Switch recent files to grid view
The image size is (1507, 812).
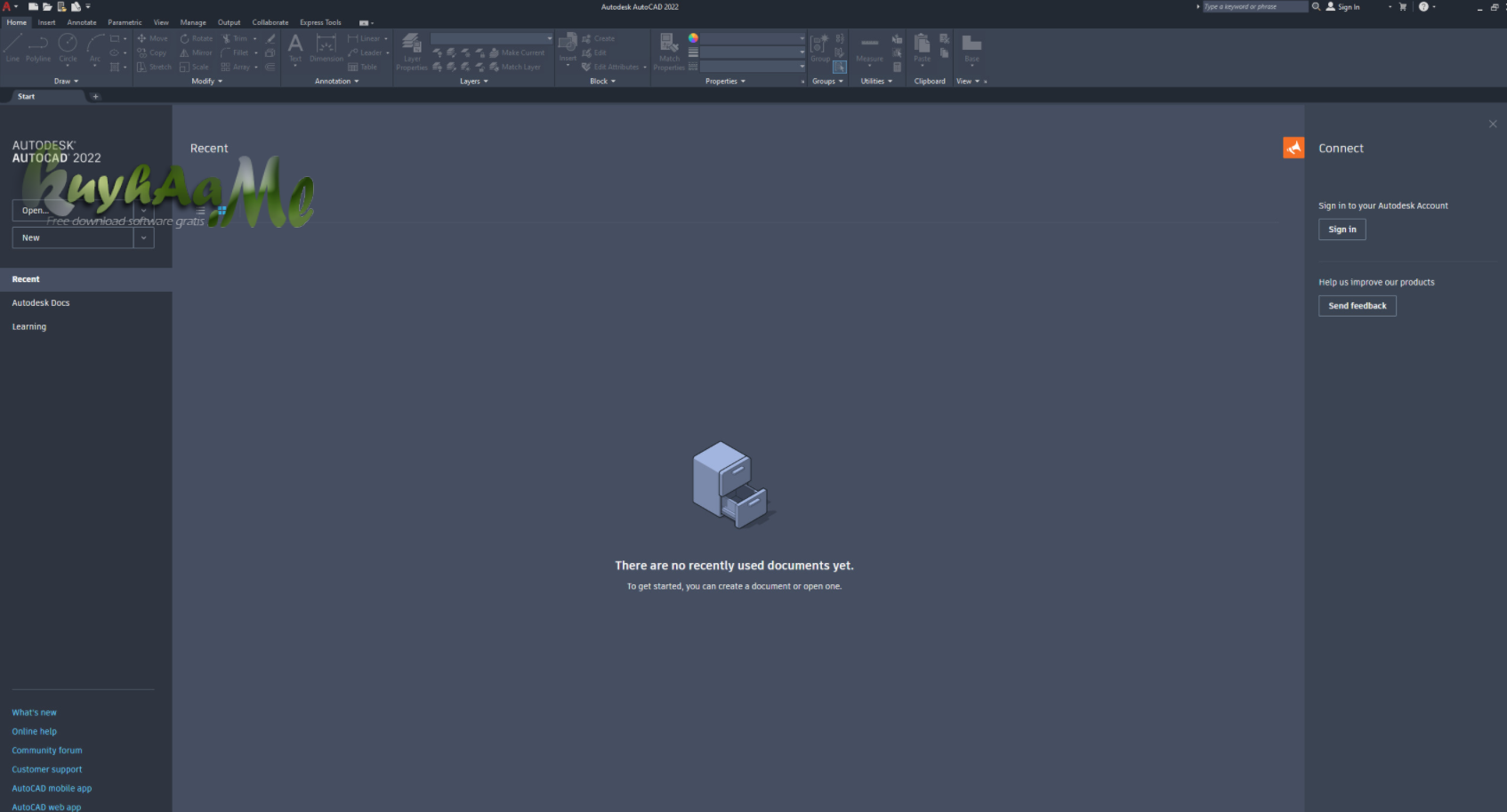[222, 211]
